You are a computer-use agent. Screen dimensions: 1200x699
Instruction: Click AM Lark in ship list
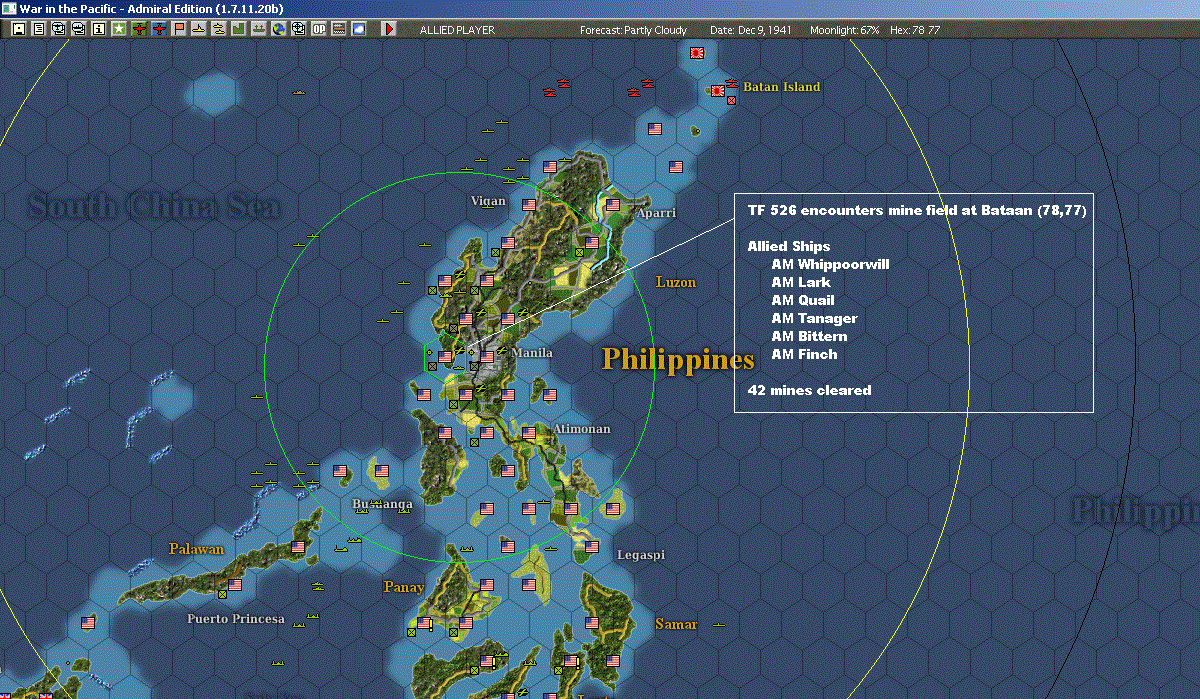click(x=800, y=282)
